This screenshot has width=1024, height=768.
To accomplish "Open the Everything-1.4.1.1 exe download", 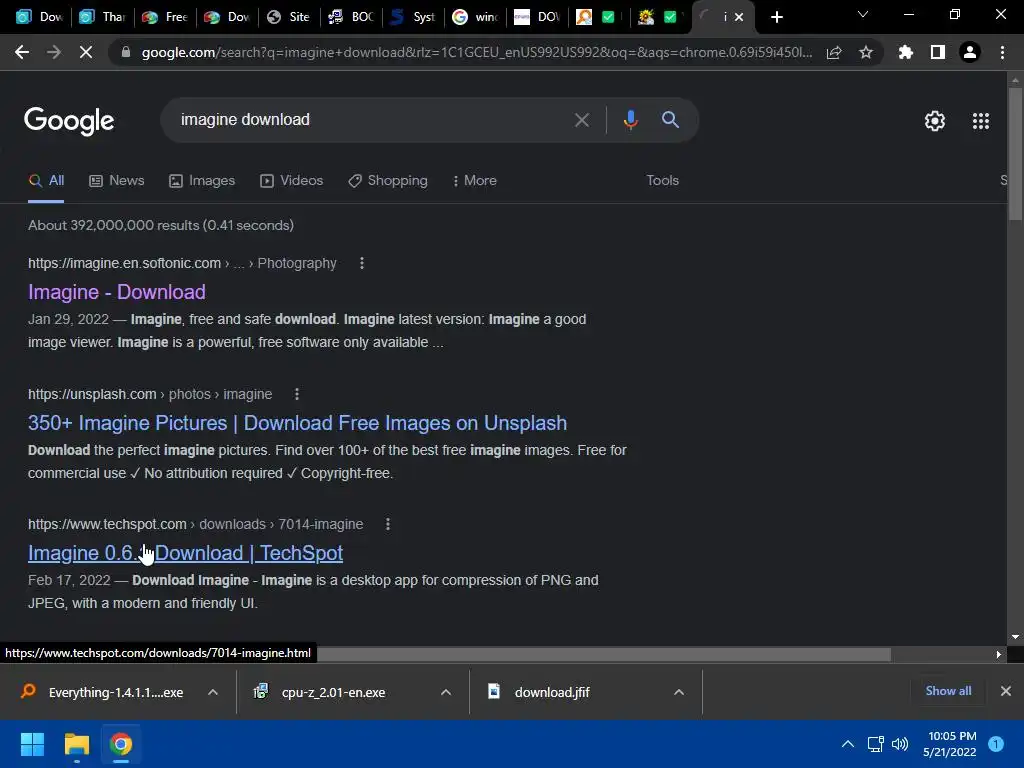I will coord(104,692).
